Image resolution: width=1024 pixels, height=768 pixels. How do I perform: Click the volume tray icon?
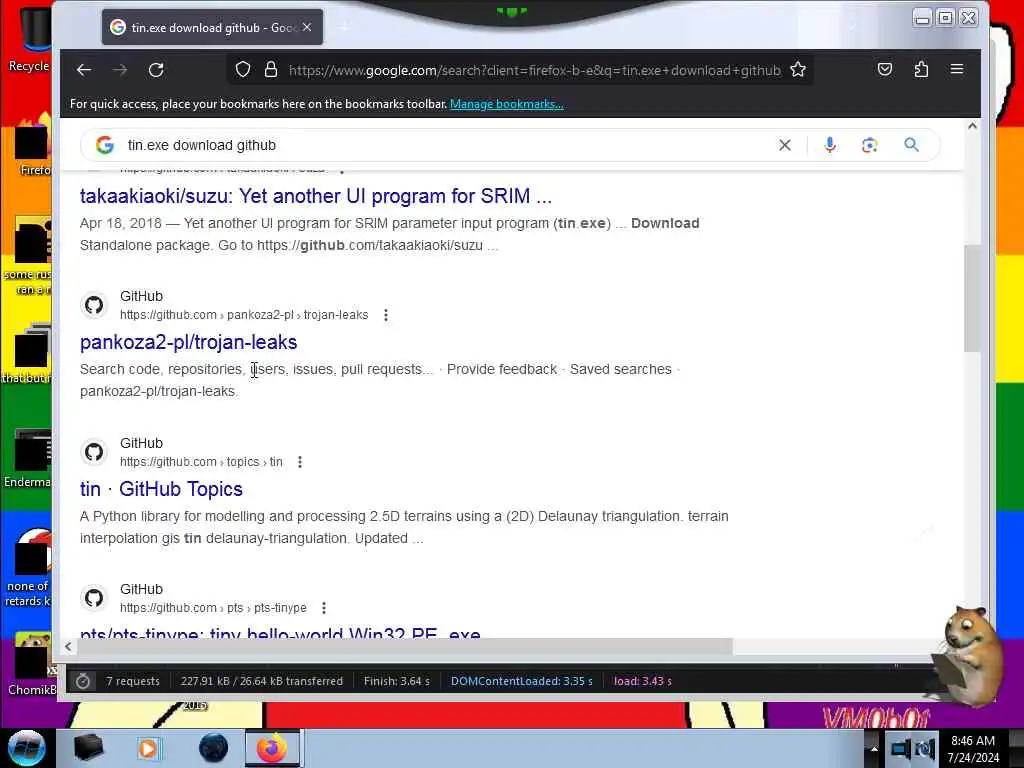(x=925, y=748)
